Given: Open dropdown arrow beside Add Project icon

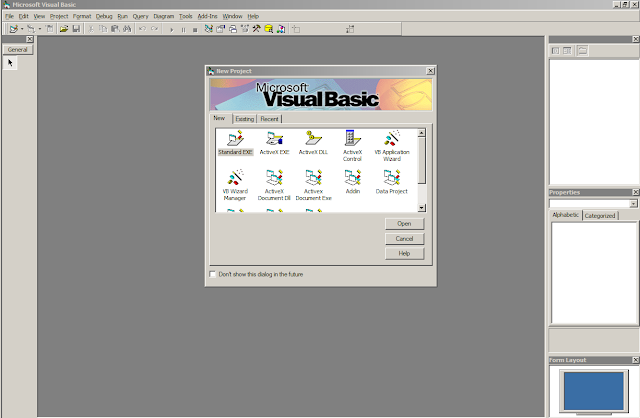Looking at the screenshot, I should pyautogui.click(x=22, y=29).
